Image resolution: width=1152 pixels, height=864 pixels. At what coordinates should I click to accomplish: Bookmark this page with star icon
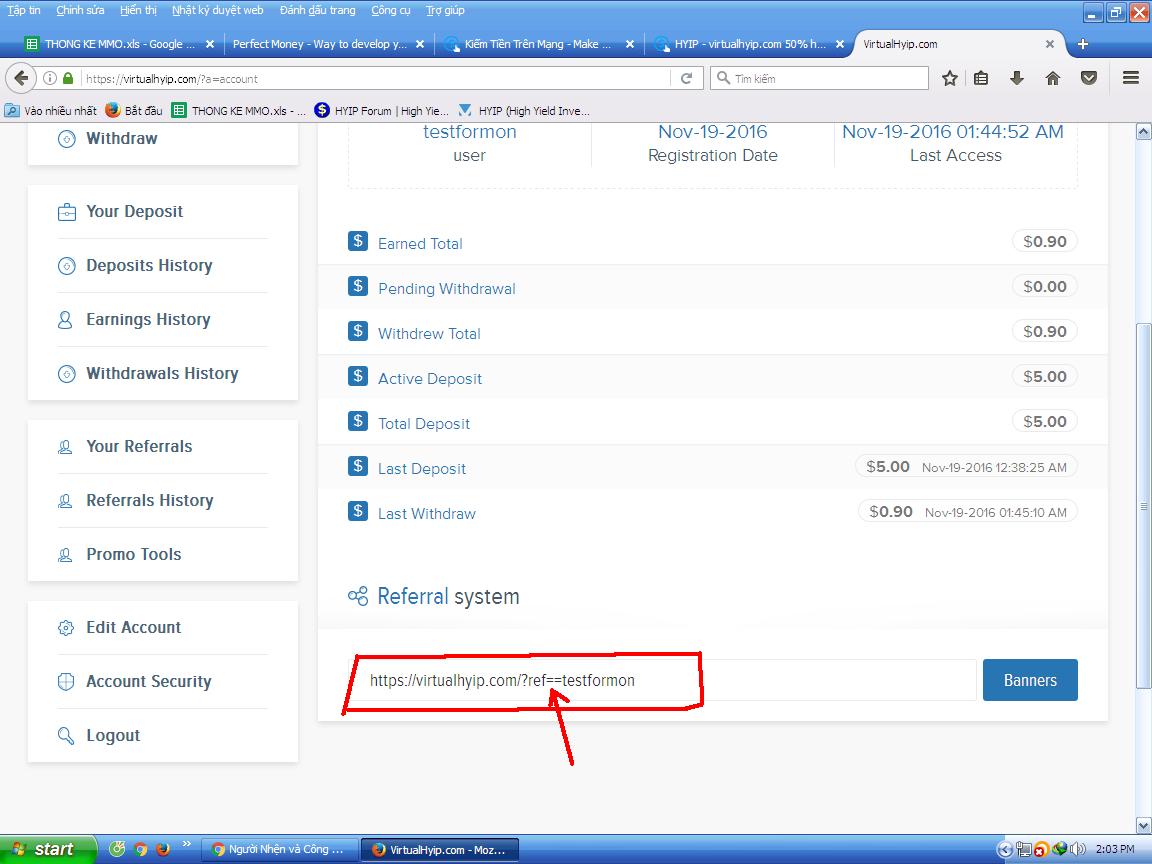pos(950,79)
